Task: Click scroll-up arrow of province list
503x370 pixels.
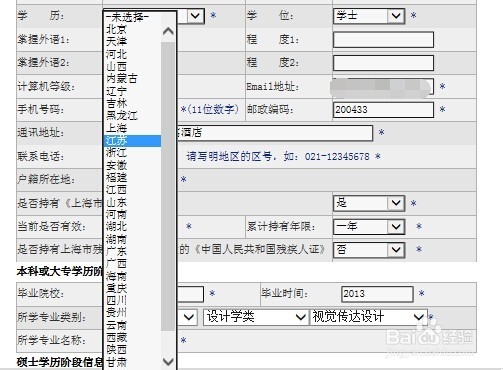Action: [168, 32]
